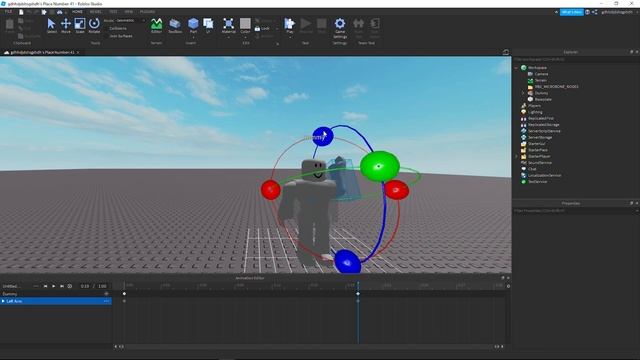Activate the Rotate tool
640x360 pixels.
click(x=94, y=26)
